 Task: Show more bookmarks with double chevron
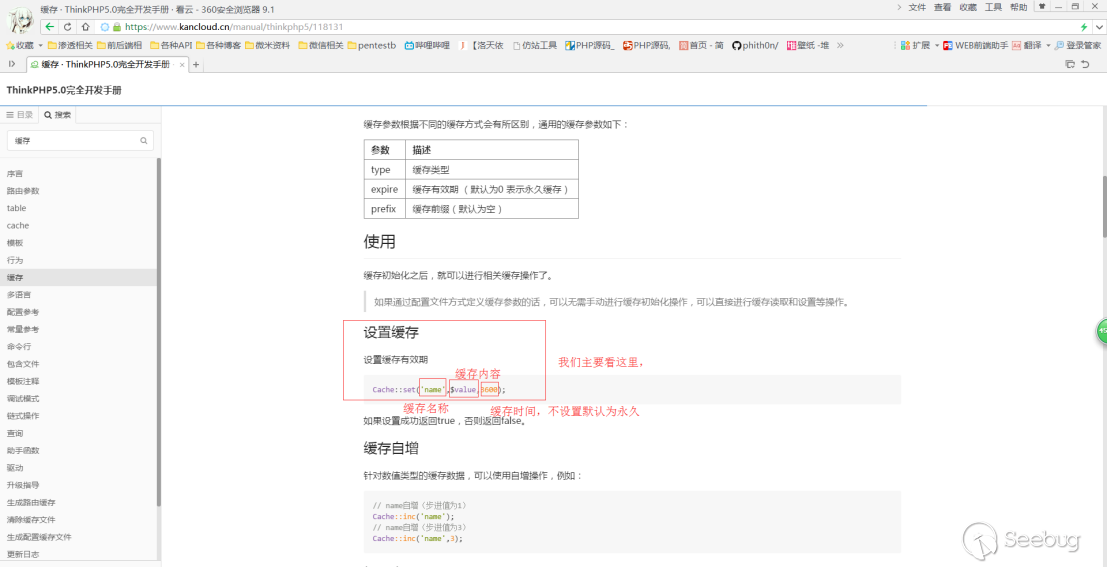(x=839, y=45)
